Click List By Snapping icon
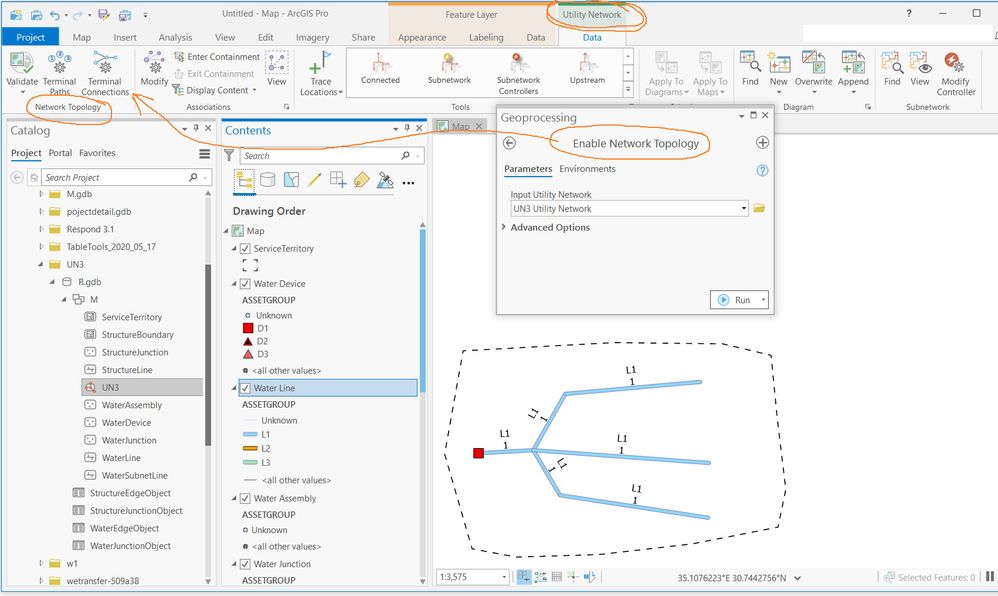 click(338, 180)
